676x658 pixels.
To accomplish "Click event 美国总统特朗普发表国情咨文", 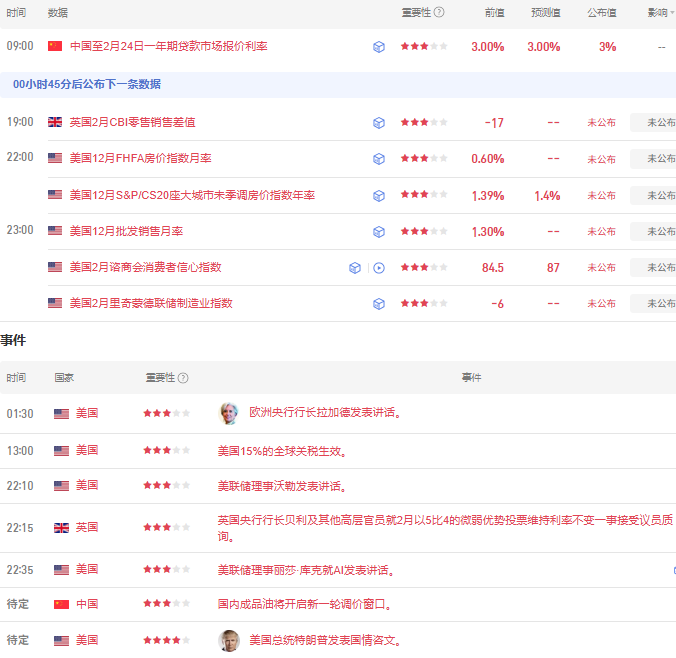I will pyautogui.click(x=325, y=640).
